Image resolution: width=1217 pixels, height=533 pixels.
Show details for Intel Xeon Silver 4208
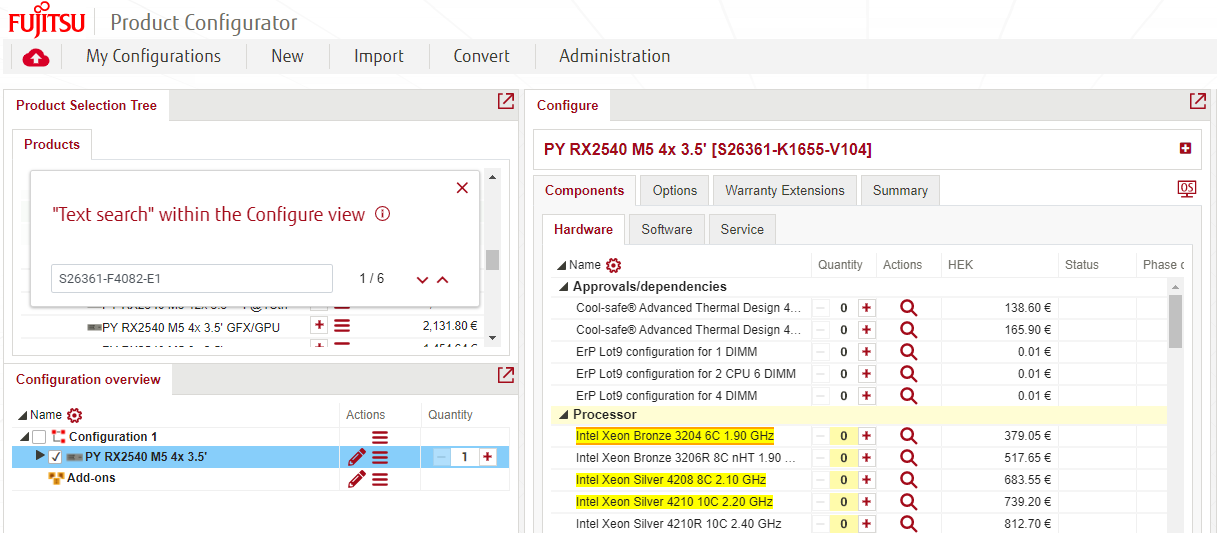click(908, 480)
